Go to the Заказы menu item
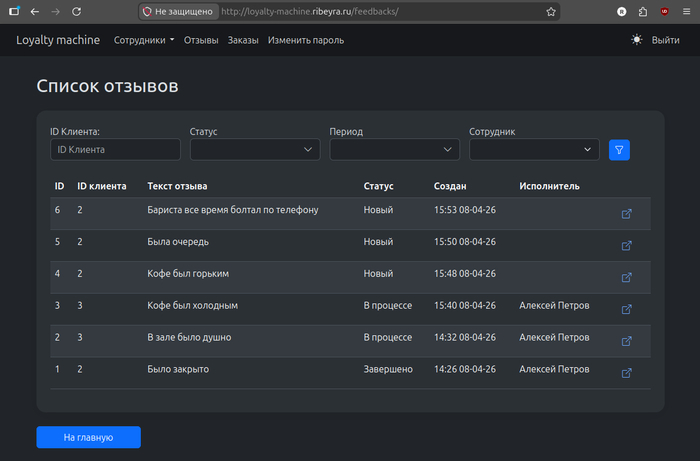The width and height of the screenshot is (700, 461). click(x=243, y=41)
